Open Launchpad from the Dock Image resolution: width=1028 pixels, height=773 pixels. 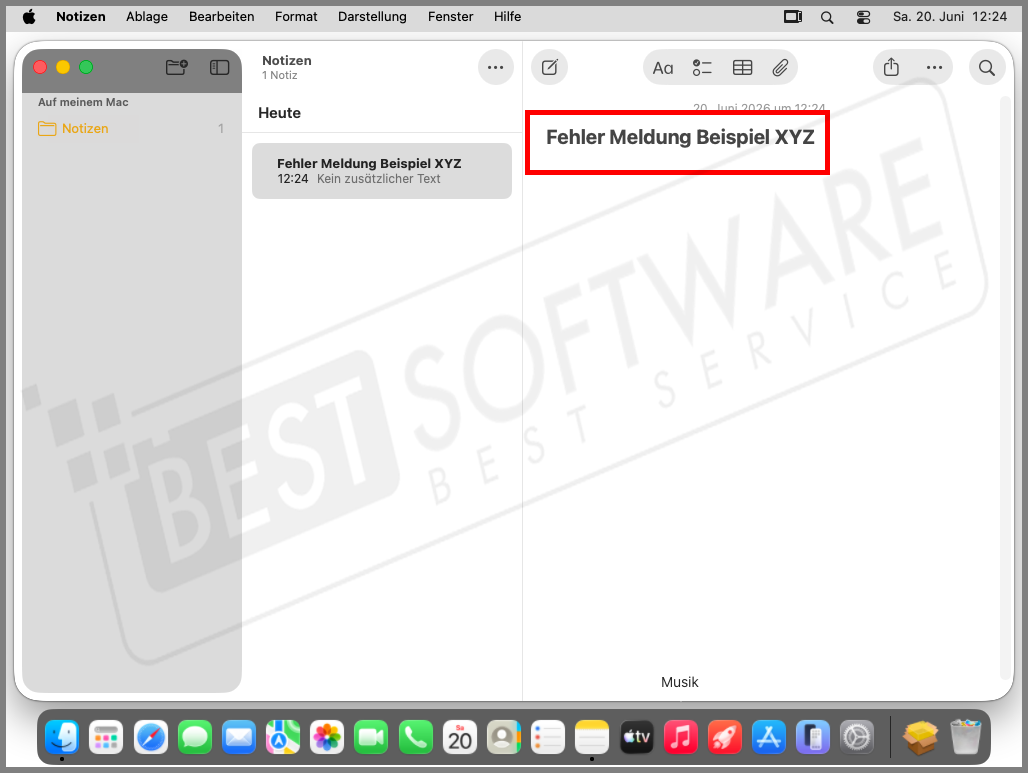[106, 737]
